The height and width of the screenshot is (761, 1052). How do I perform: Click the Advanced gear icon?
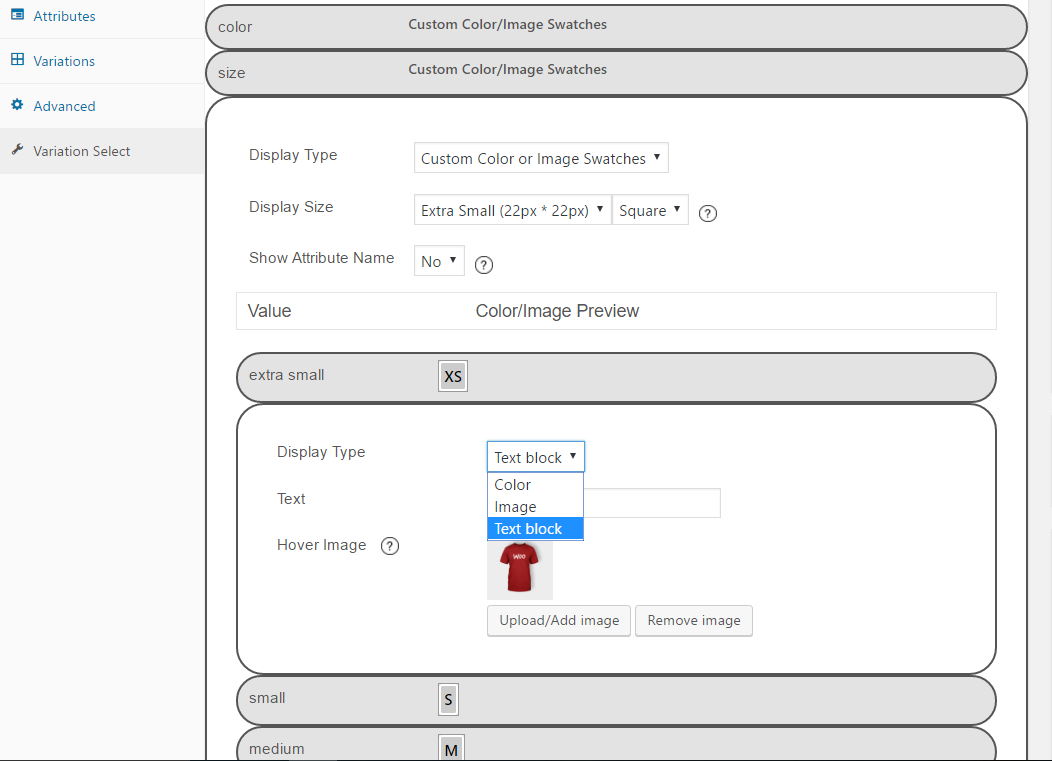point(17,105)
